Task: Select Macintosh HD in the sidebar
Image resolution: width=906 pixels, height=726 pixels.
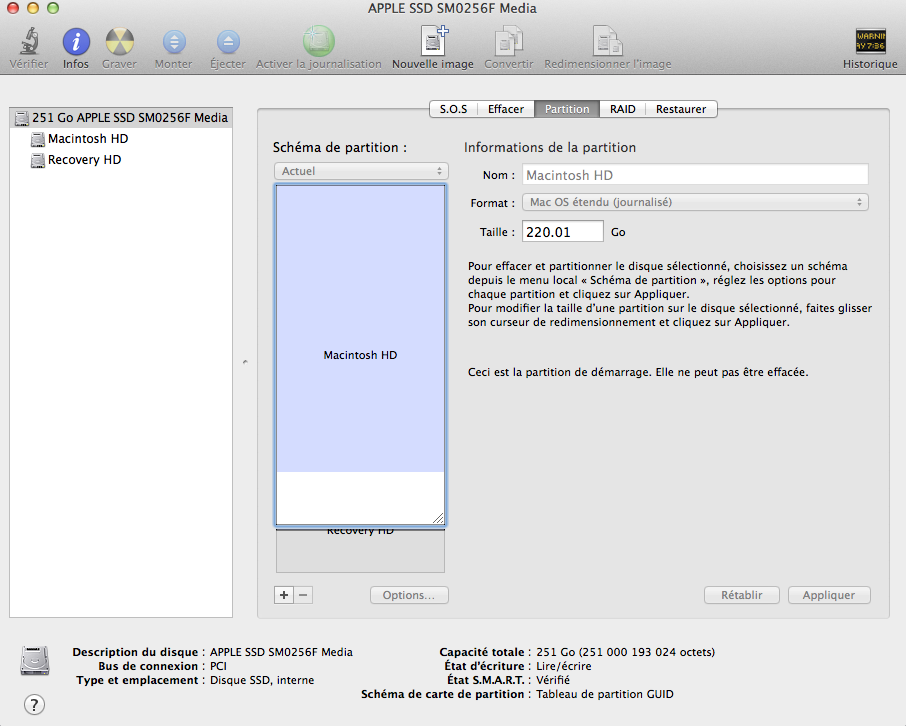Action: tap(88, 139)
